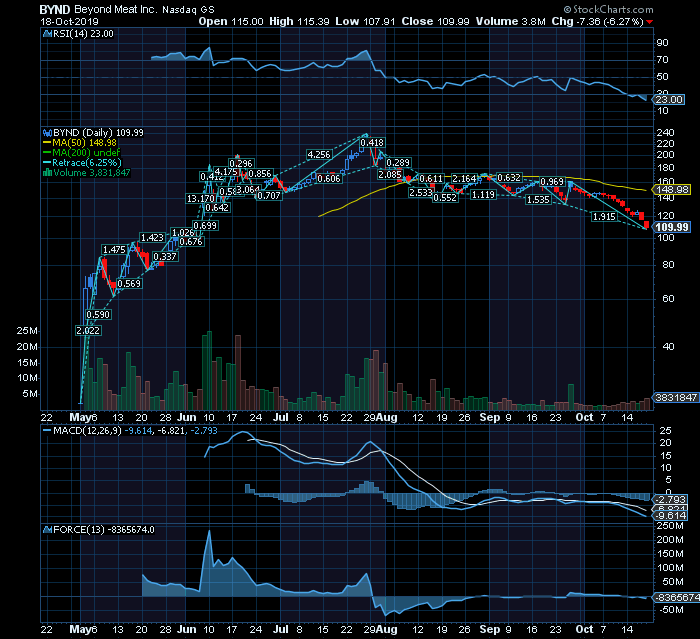Click the 2.022 retracement label
The image size is (700, 639).
(x=88, y=330)
